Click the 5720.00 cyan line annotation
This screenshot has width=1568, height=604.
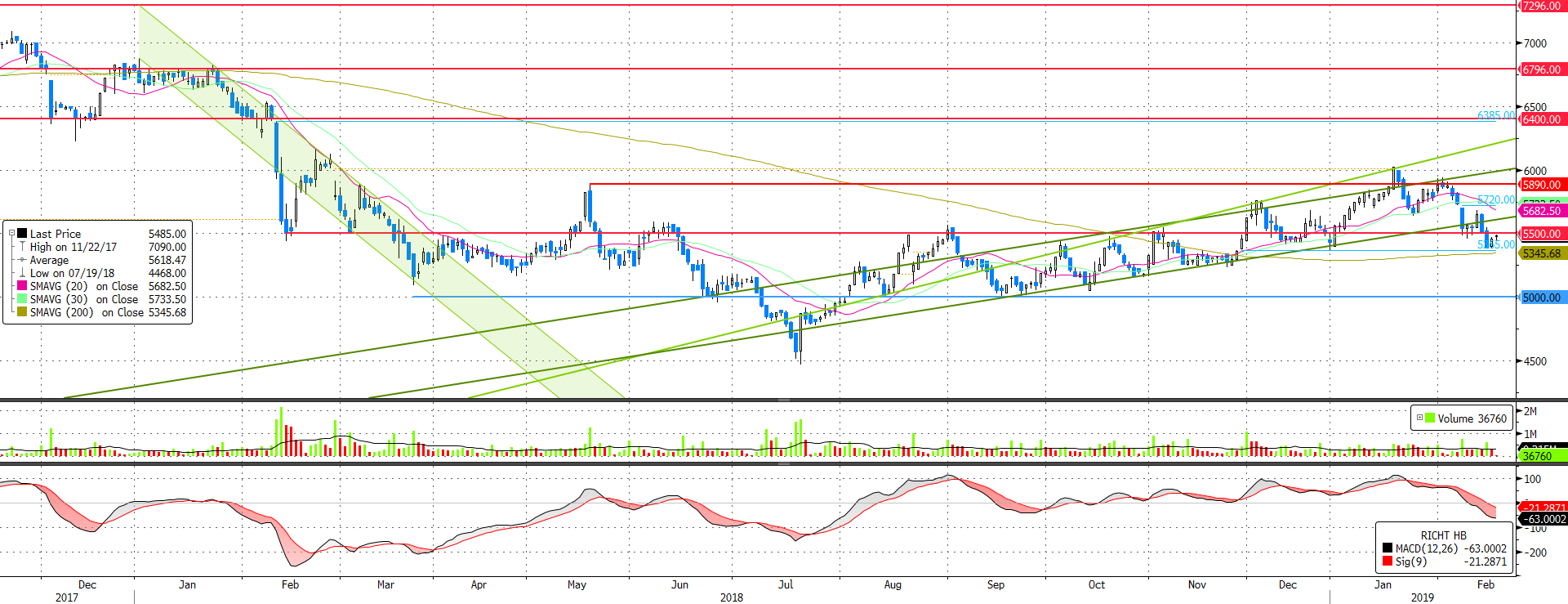(1496, 199)
